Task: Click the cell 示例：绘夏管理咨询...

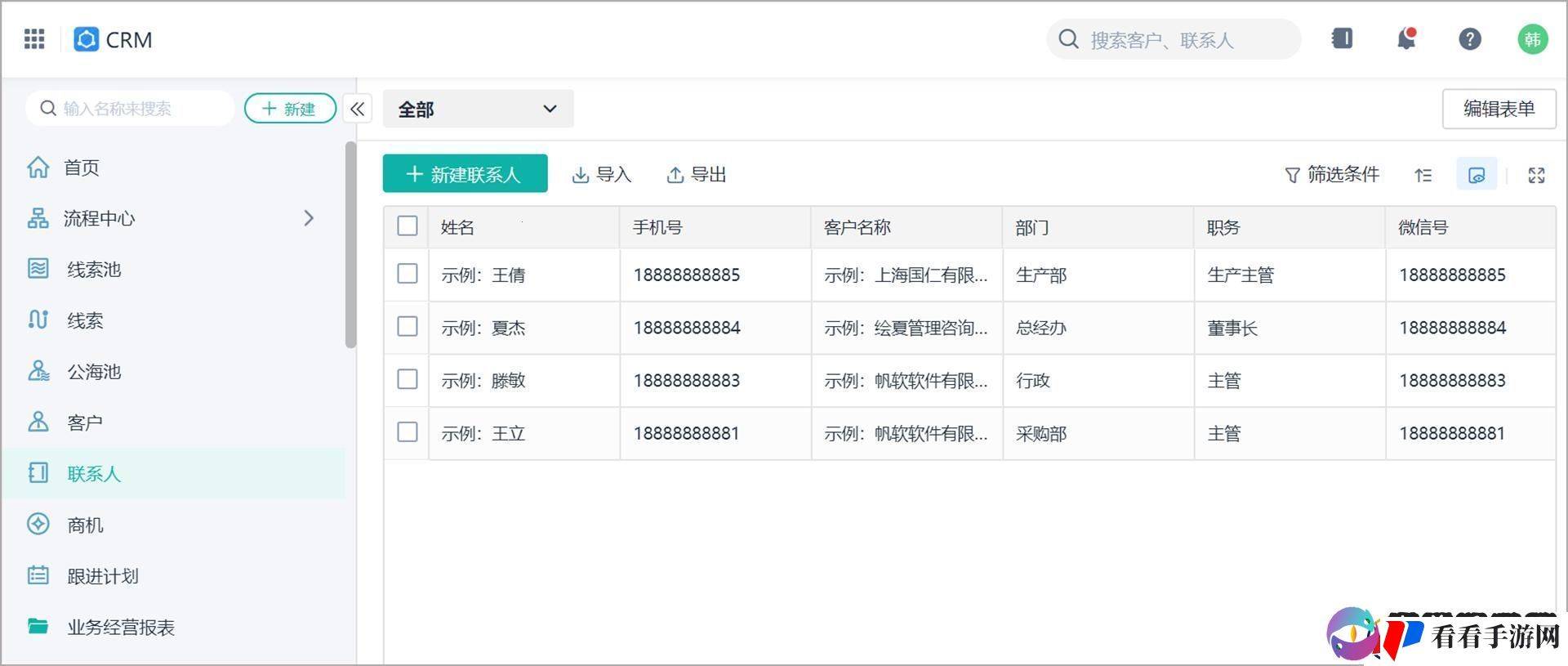Action: tap(906, 328)
